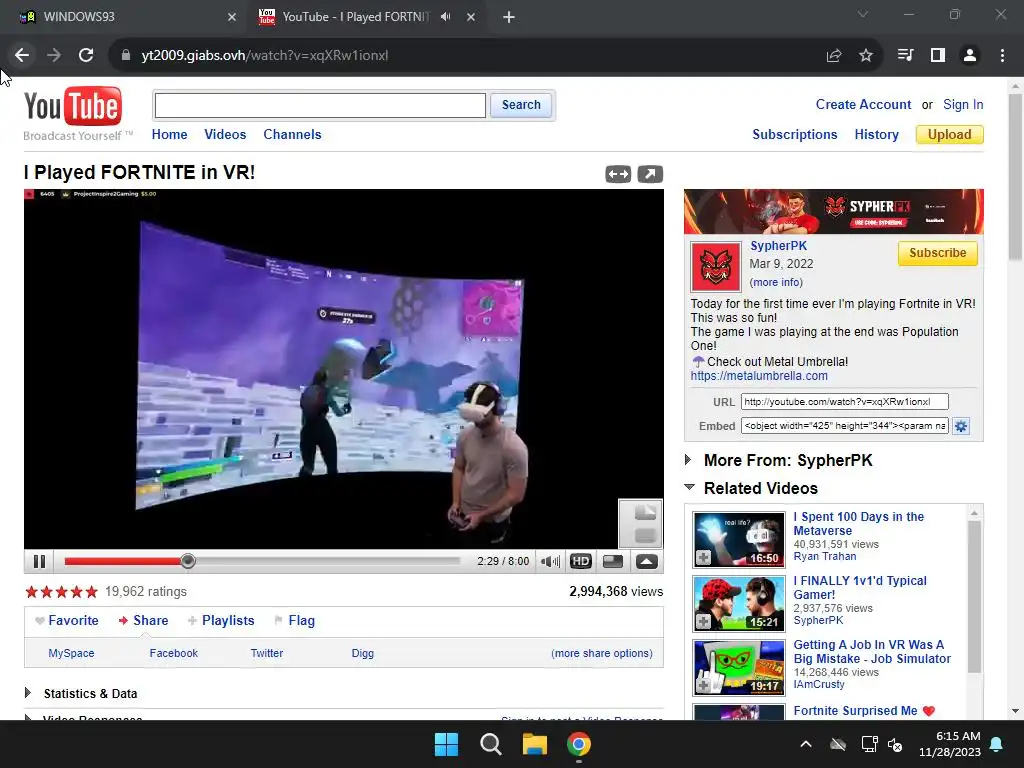This screenshot has width=1024, height=768.
Task: Open the Channels tab
Action: (292, 135)
